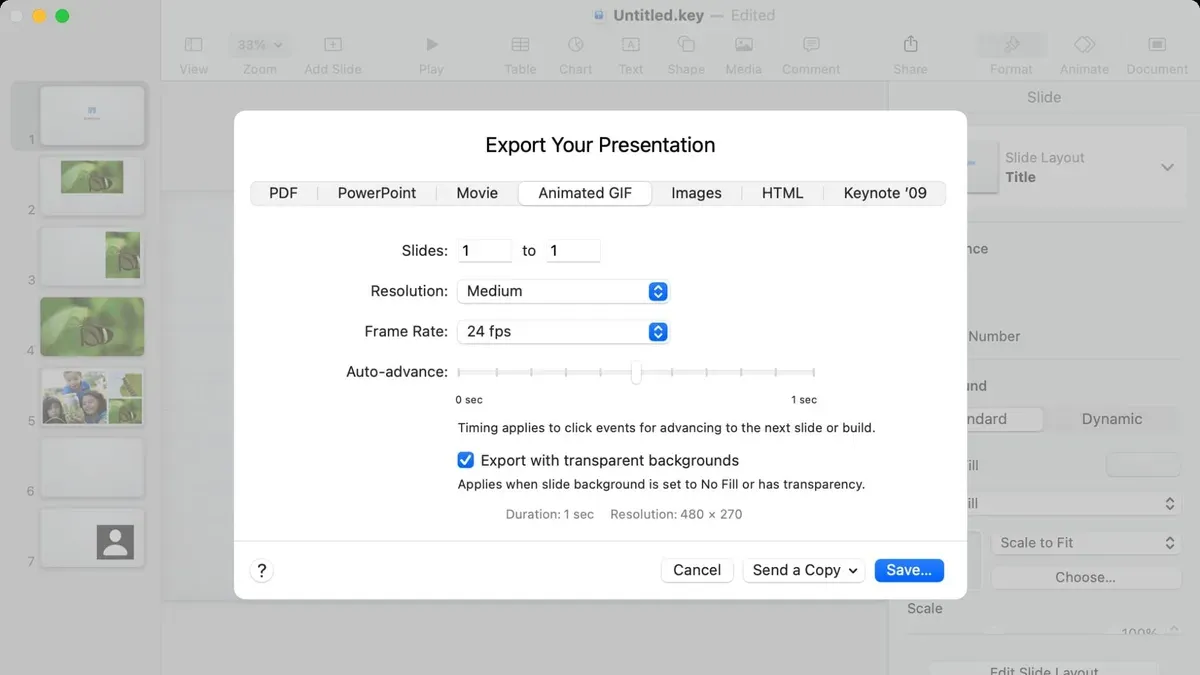Click the Choose… image button
This screenshot has height=675, width=1200.
(1086, 577)
